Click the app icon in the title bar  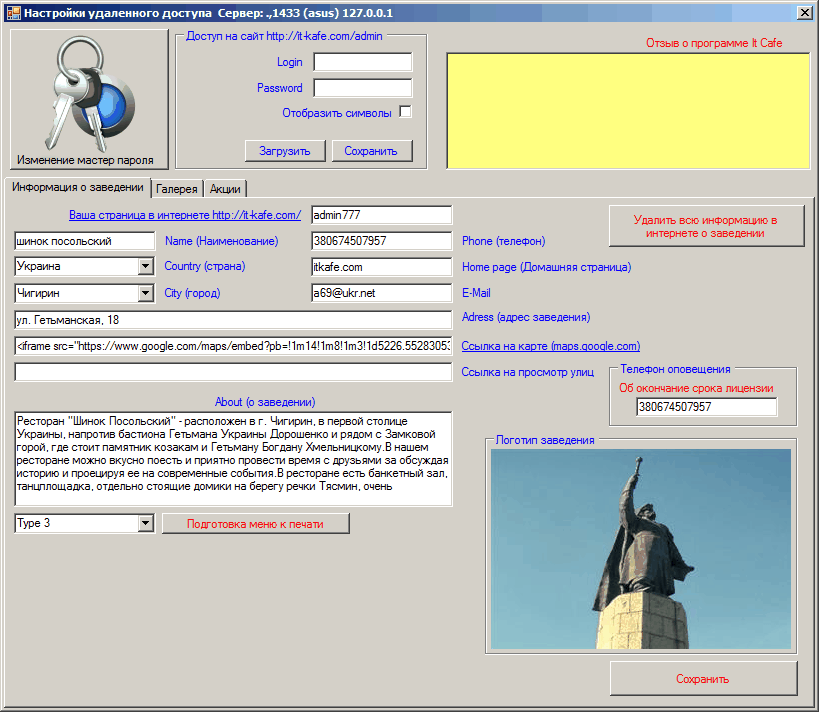point(13,13)
